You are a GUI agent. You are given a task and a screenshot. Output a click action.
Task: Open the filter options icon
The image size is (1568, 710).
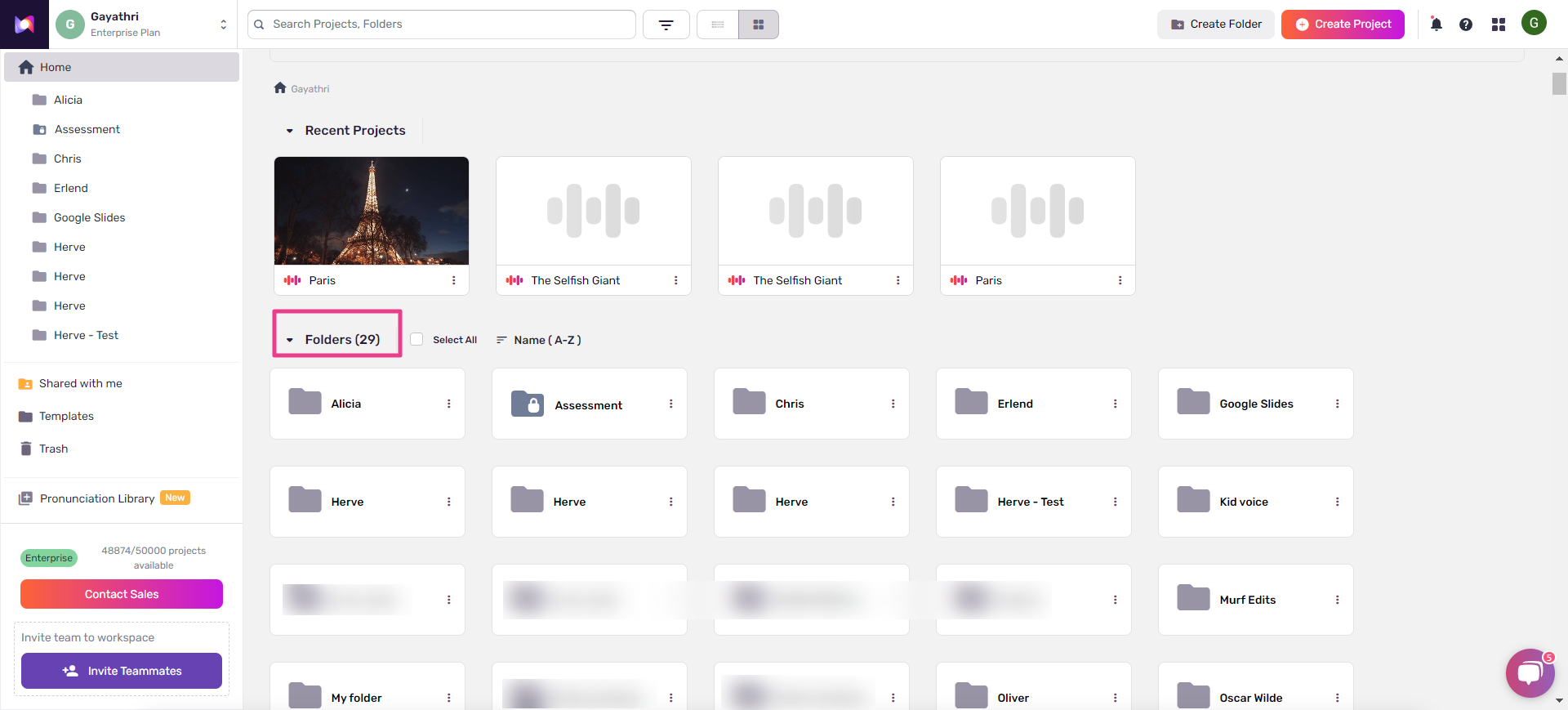click(x=666, y=25)
